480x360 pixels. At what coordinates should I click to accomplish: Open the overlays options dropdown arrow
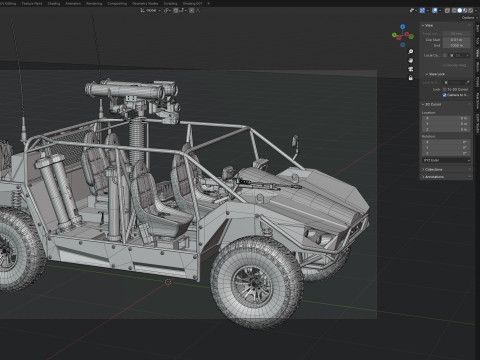[x=440, y=11]
